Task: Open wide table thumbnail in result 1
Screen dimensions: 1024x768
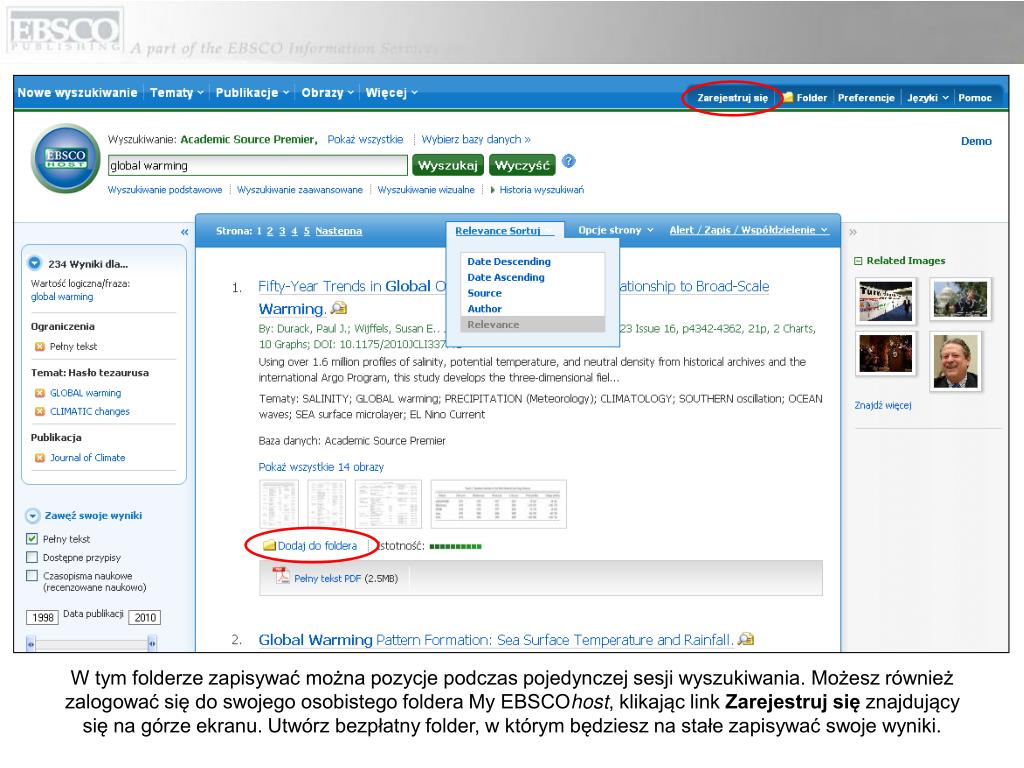Action: [x=498, y=504]
